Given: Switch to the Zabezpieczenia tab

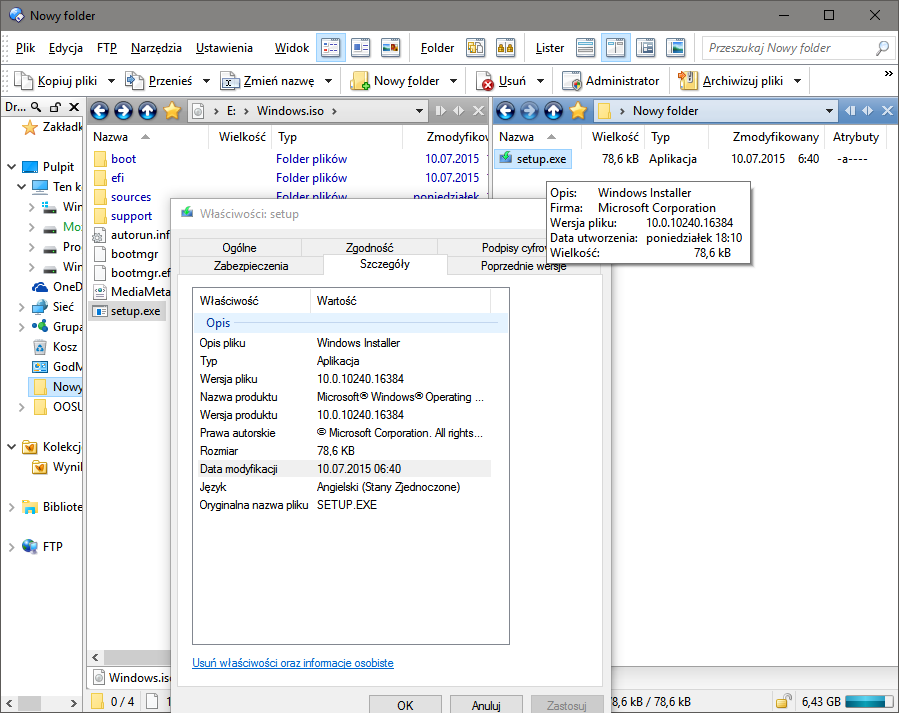Looking at the screenshot, I should point(251,266).
